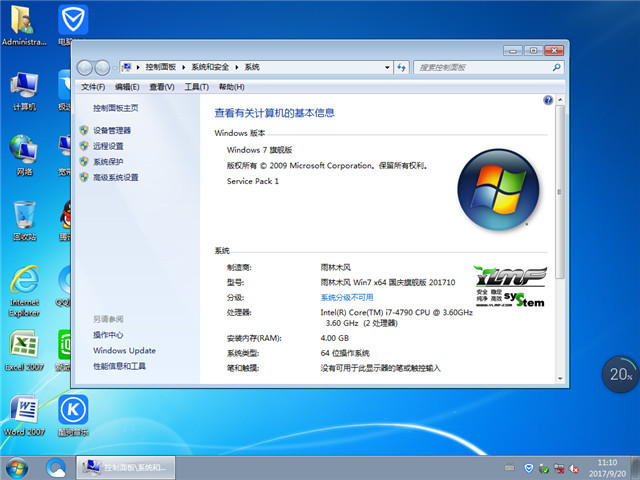
Task: Open the 文件(F) menu
Action: click(93, 87)
